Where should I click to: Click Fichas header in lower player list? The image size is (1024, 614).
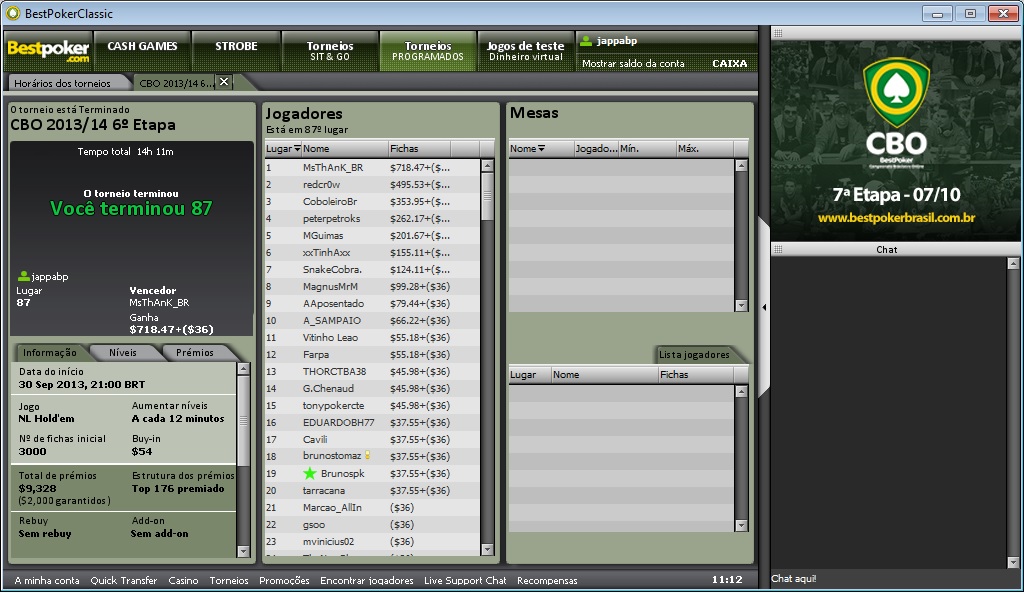(696, 375)
